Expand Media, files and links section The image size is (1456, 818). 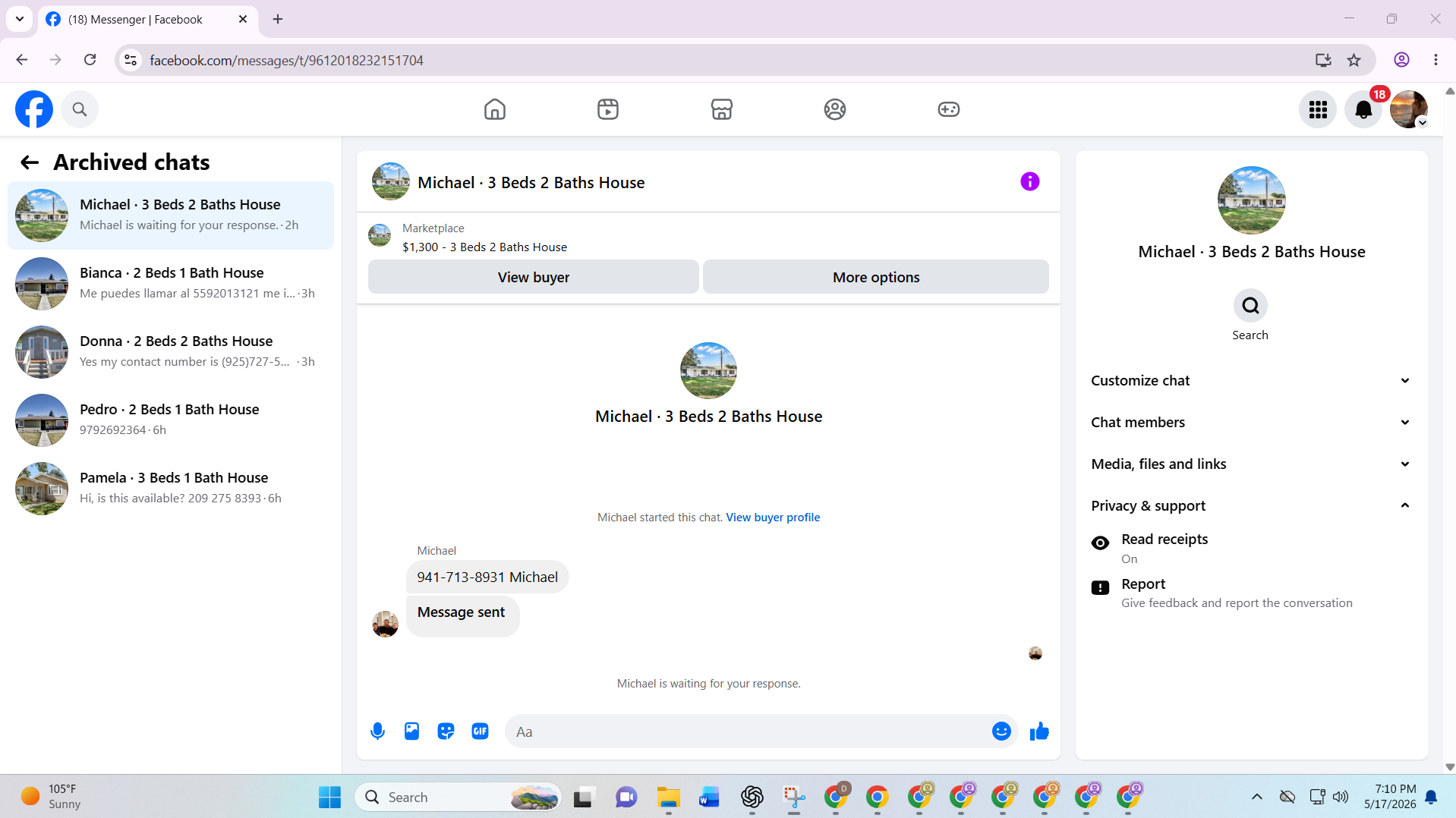pos(1252,464)
